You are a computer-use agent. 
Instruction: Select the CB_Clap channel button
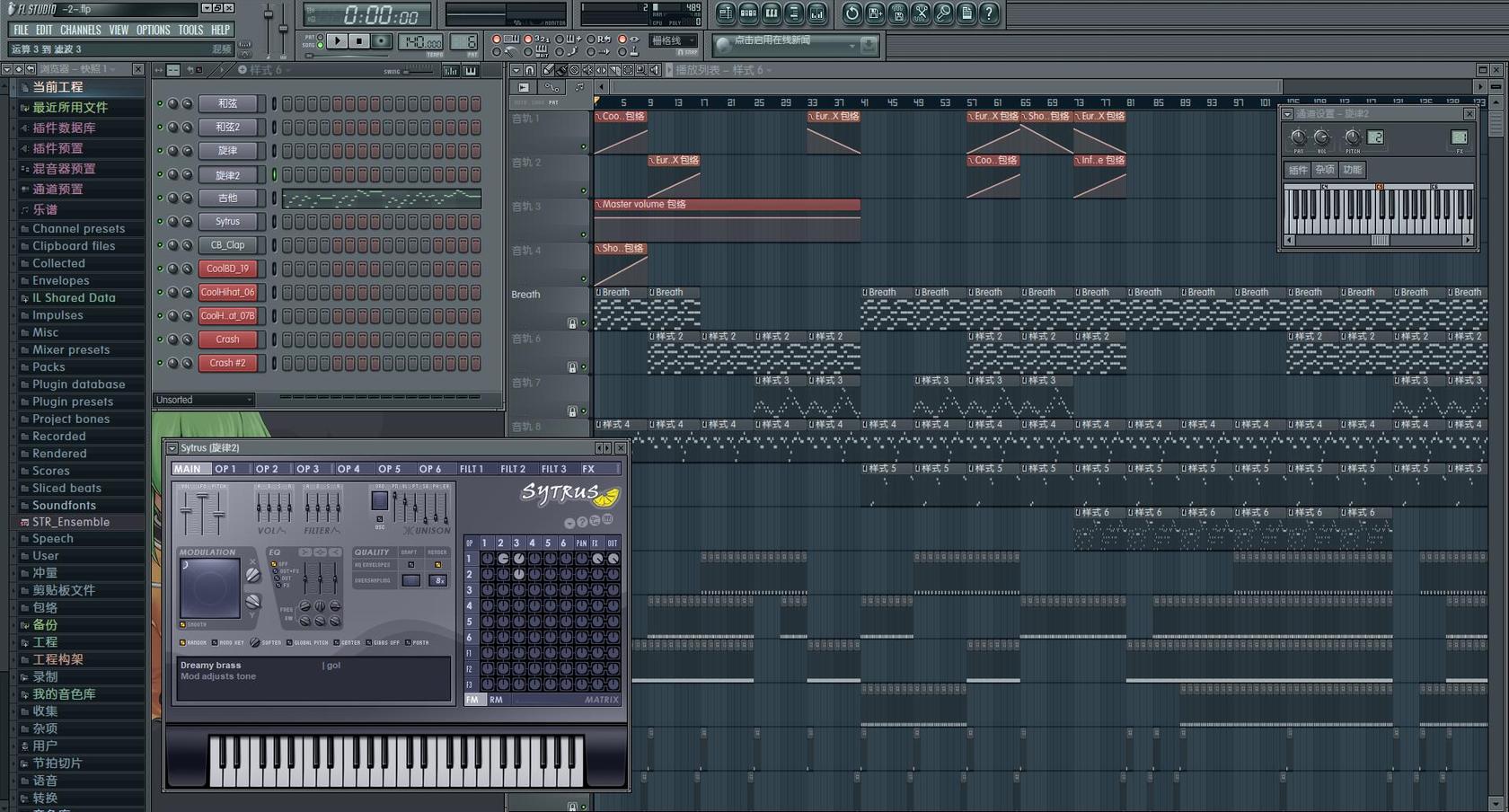[228, 244]
